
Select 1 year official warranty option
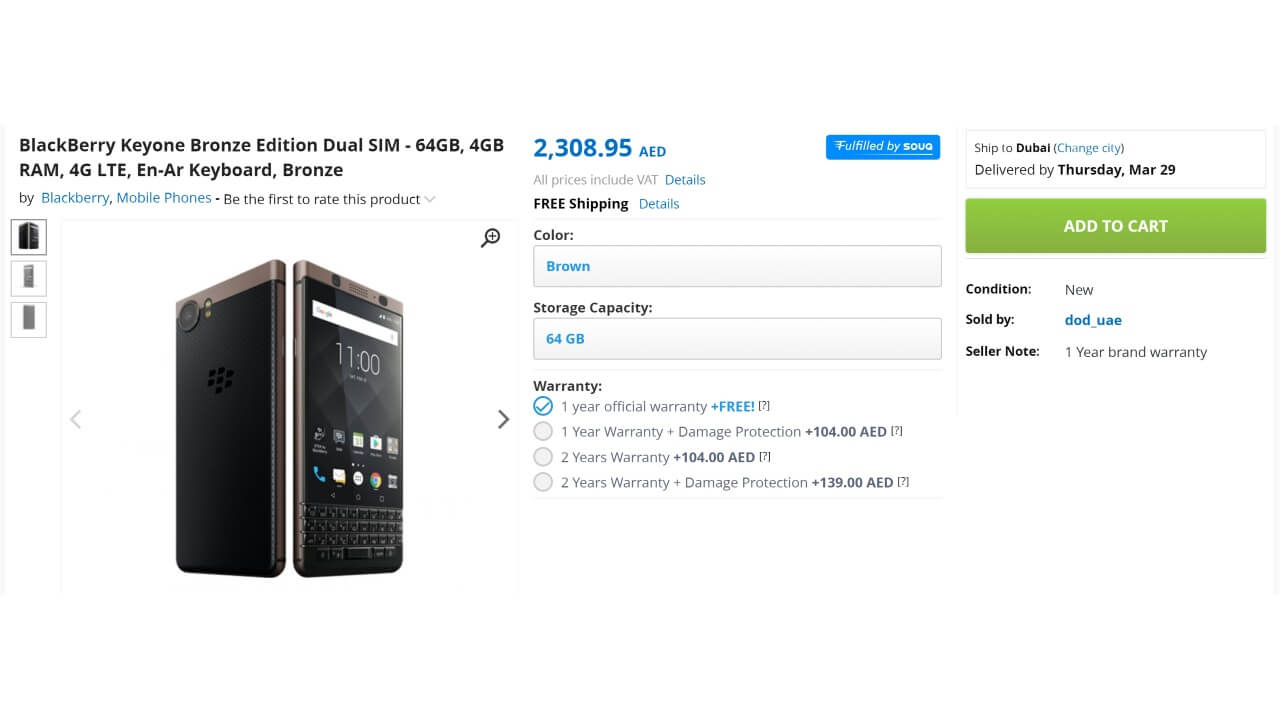point(543,406)
